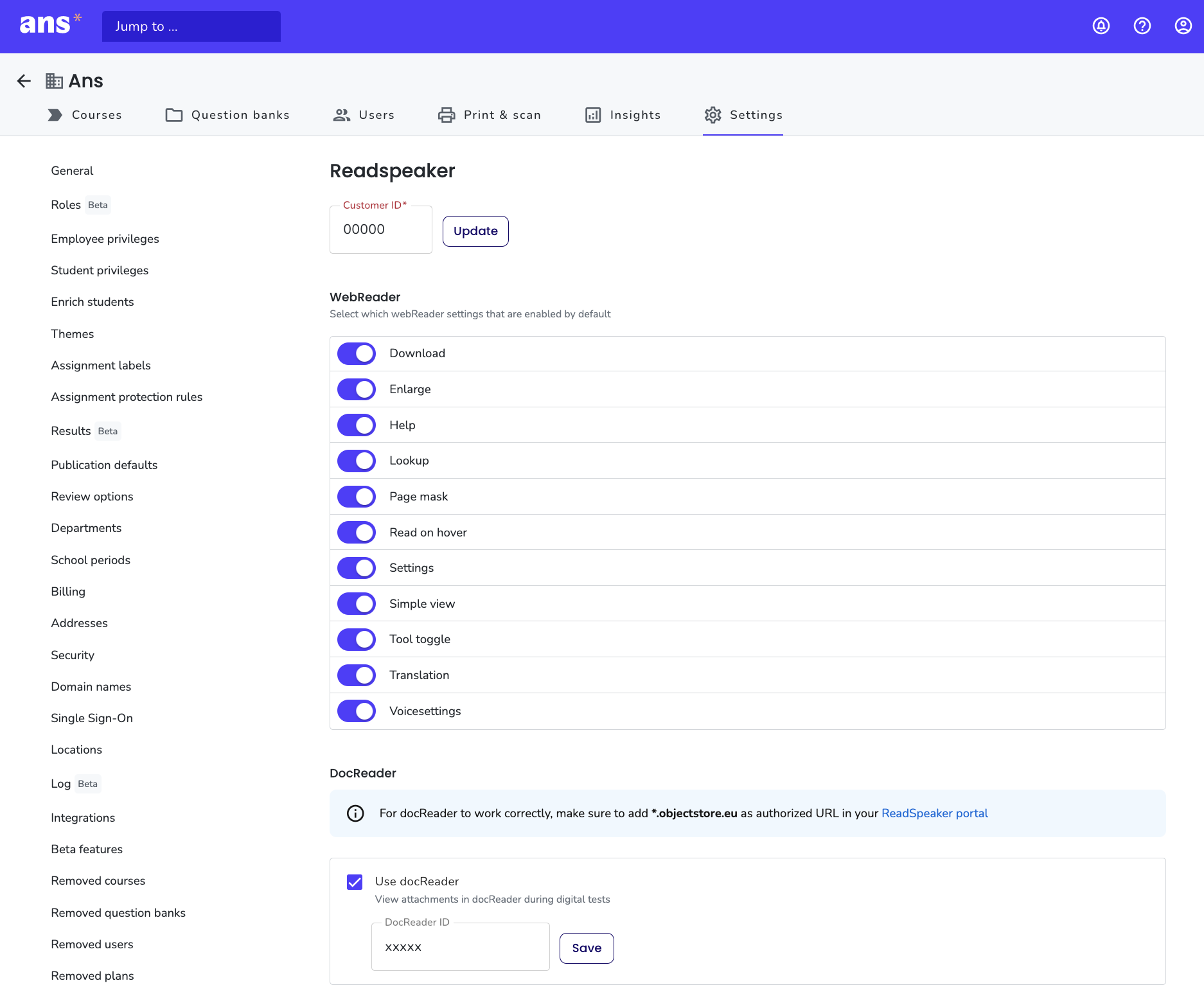This screenshot has width=1204, height=1001.
Task: Disable the Tool toggle switch
Action: tap(357, 639)
